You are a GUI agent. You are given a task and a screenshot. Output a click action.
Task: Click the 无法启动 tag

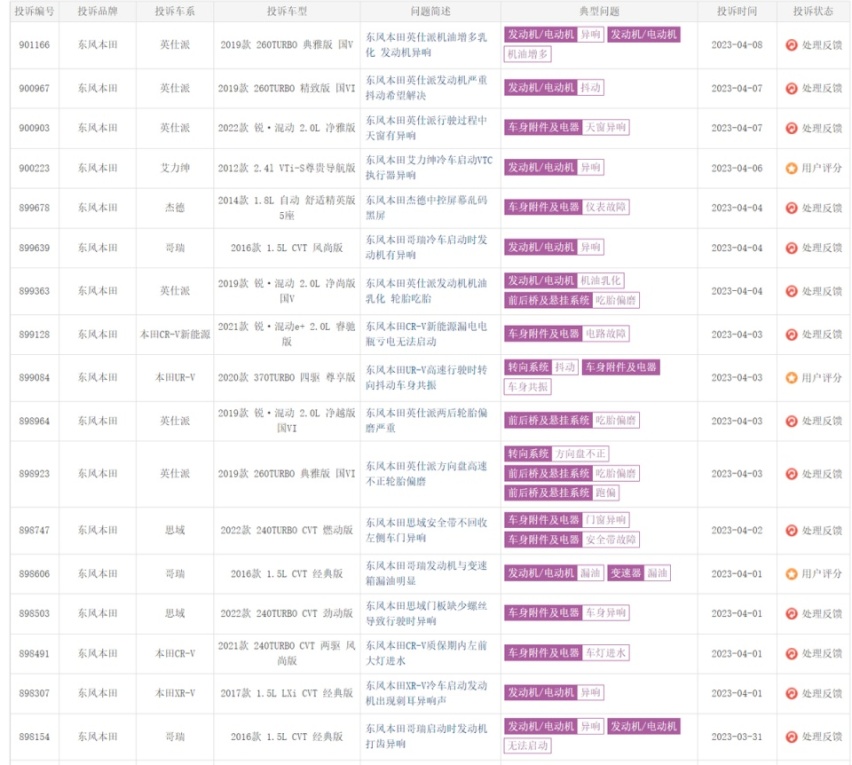[x=528, y=745]
